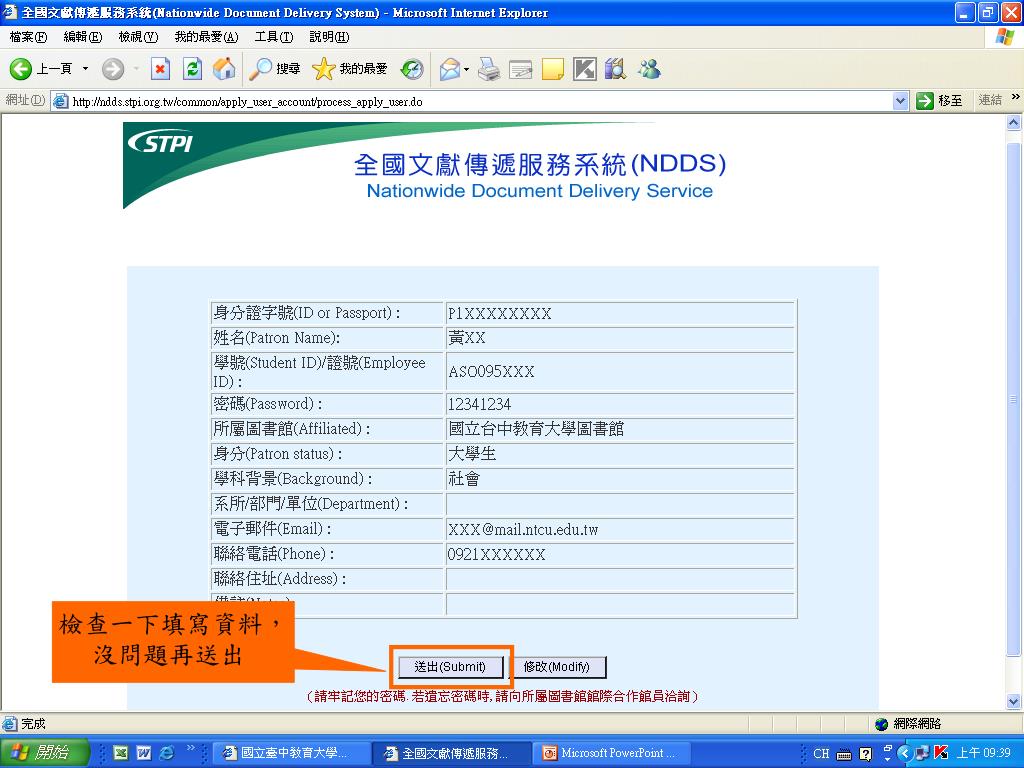Click the email value XXX@mail.ntcu.edu.tw
This screenshot has width=1024, height=768.
tap(523, 530)
